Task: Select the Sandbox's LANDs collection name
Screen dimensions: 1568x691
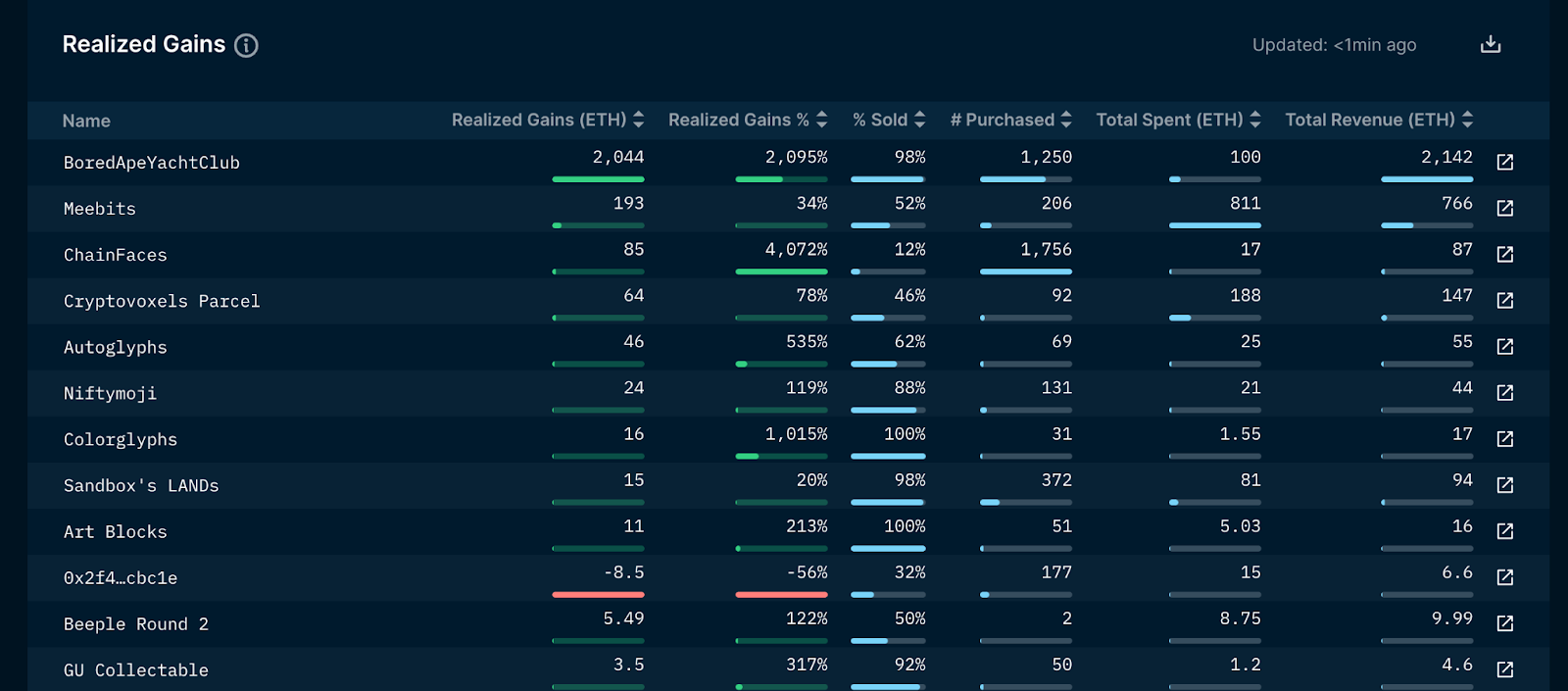Action: (141, 485)
